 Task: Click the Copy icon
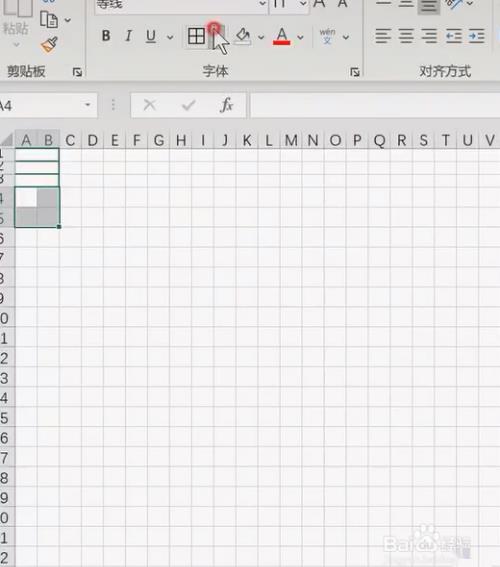click(48, 20)
